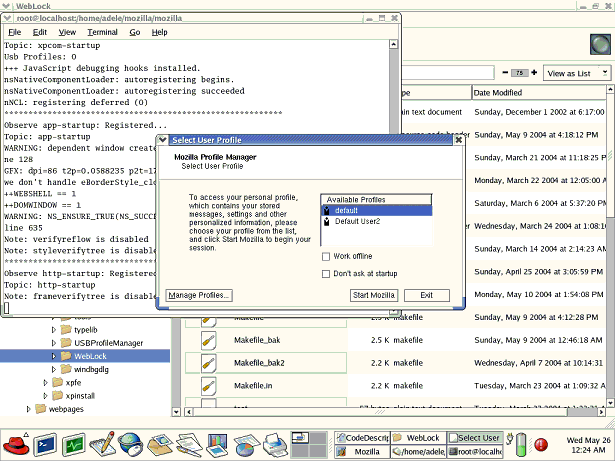Click the Start Mozilla button

coord(374,295)
